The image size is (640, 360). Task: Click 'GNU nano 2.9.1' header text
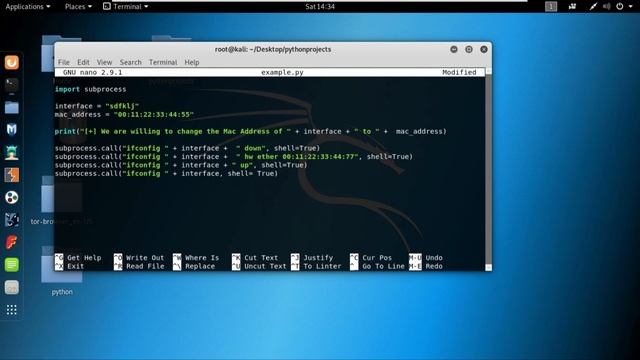point(93,72)
